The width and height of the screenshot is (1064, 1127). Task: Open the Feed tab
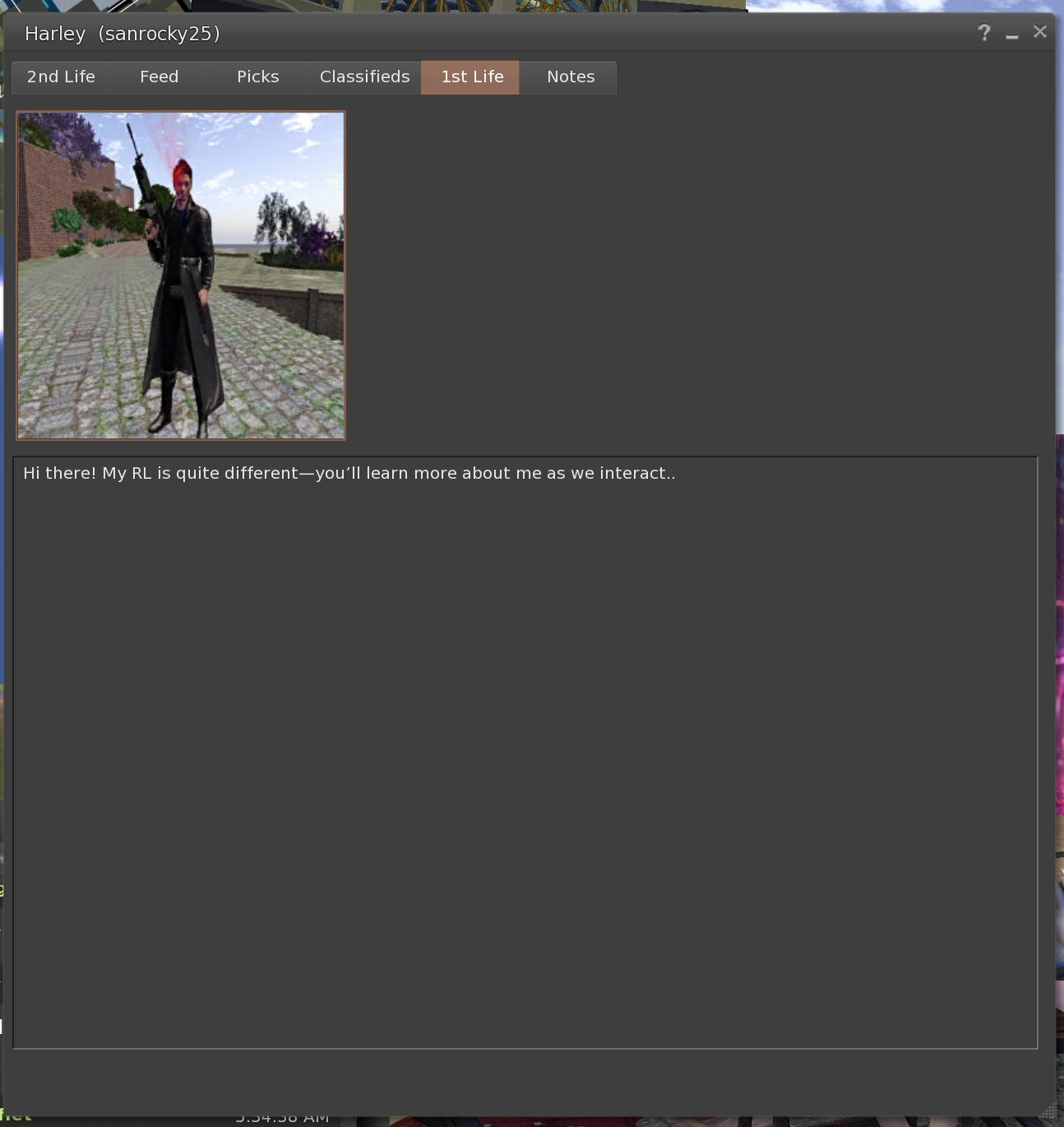158,77
